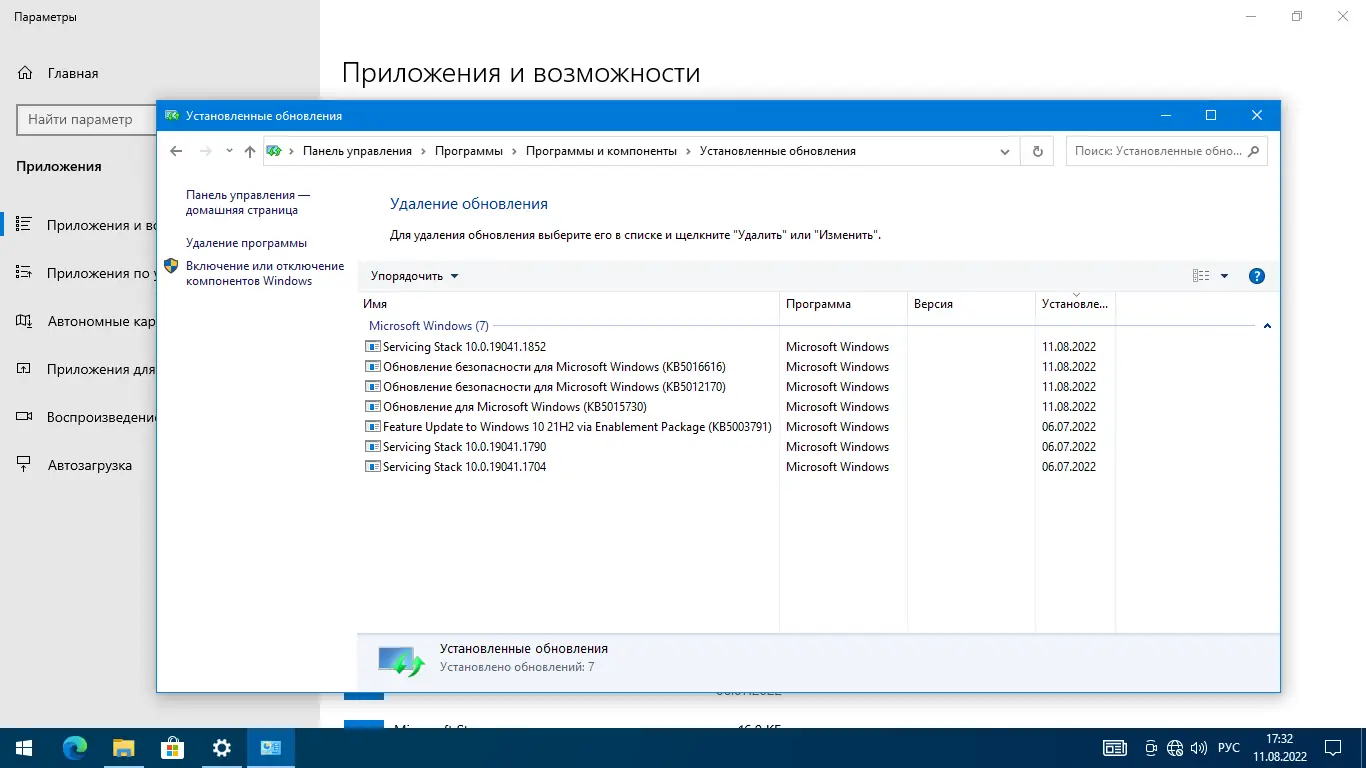Open Панель управления домашняя страница link

(247, 203)
